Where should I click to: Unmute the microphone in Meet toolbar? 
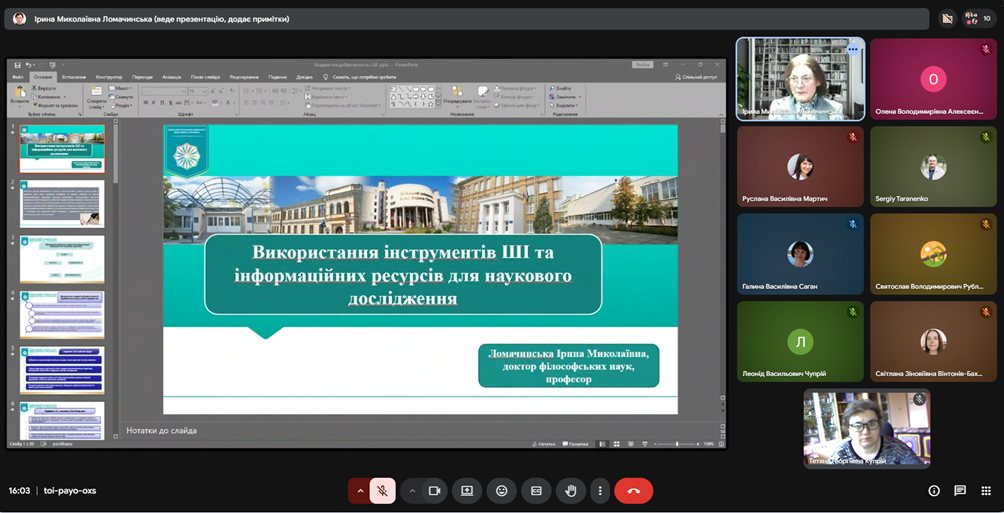tap(382, 491)
